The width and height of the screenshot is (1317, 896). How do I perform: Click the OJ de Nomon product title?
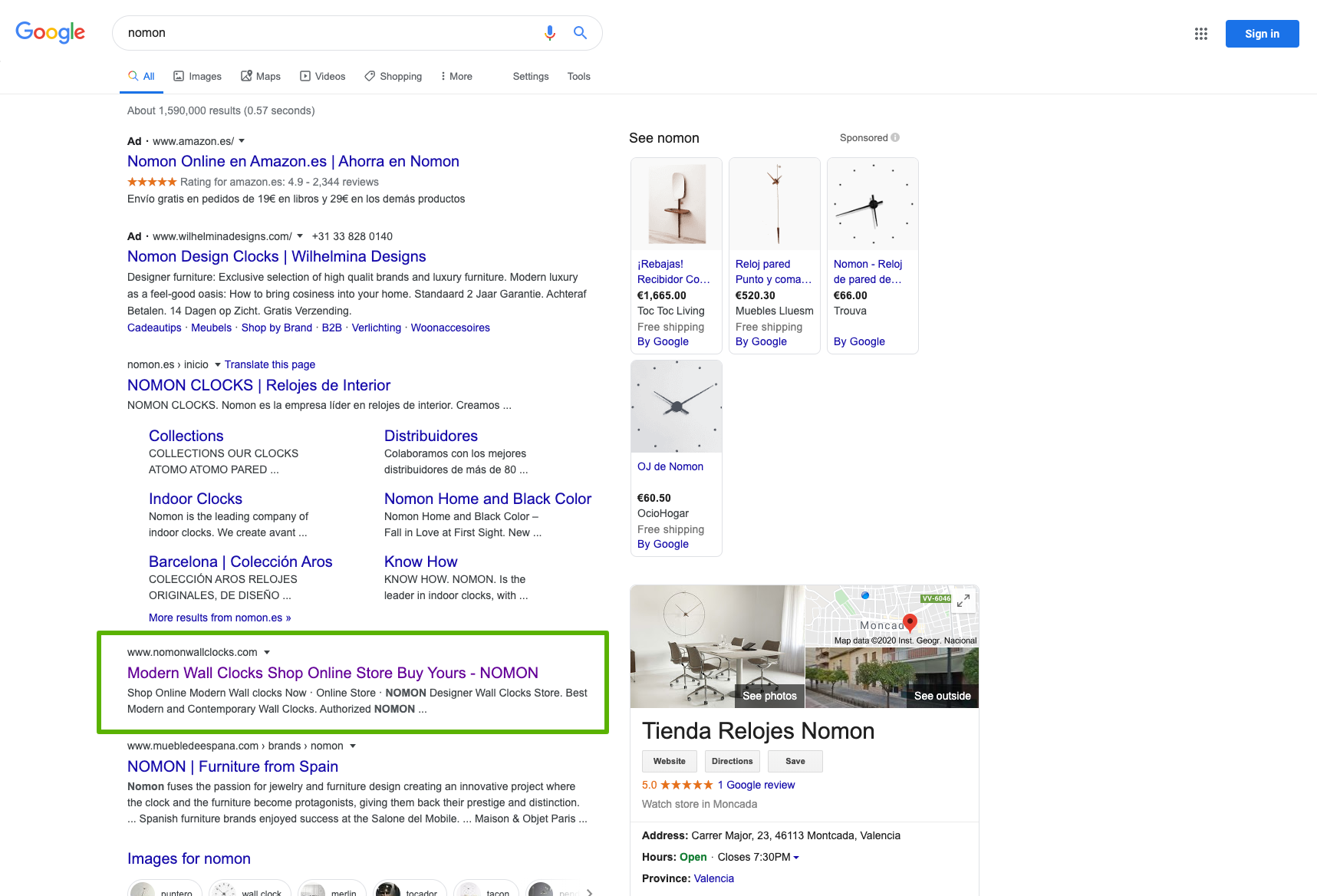[670, 466]
